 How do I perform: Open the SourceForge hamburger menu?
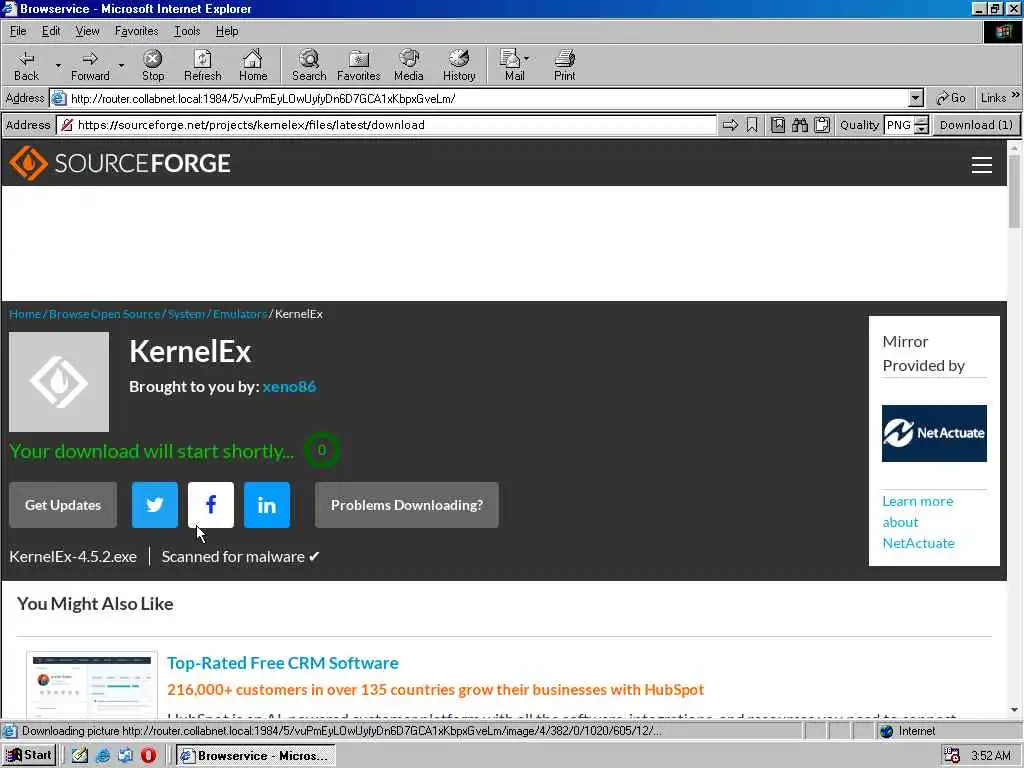tap(982, 165)
